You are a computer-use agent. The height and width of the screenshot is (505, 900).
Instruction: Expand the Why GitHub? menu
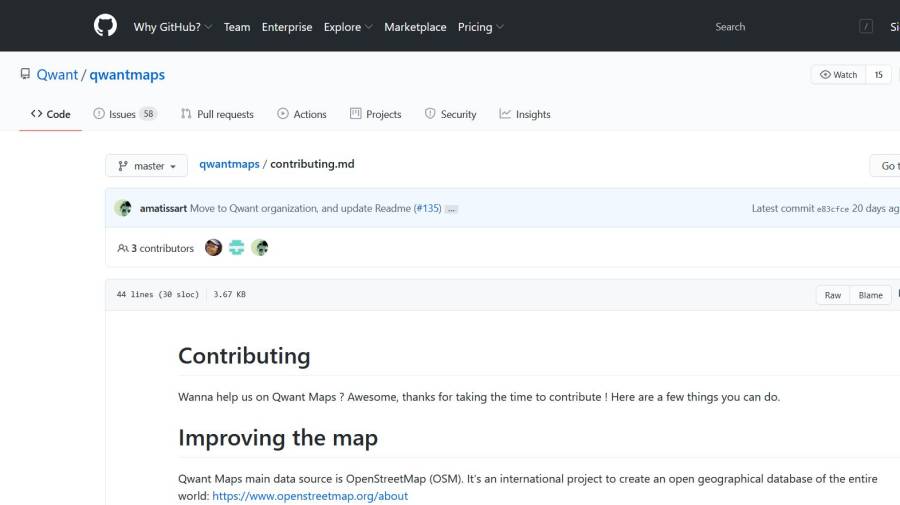coord(173,27)
